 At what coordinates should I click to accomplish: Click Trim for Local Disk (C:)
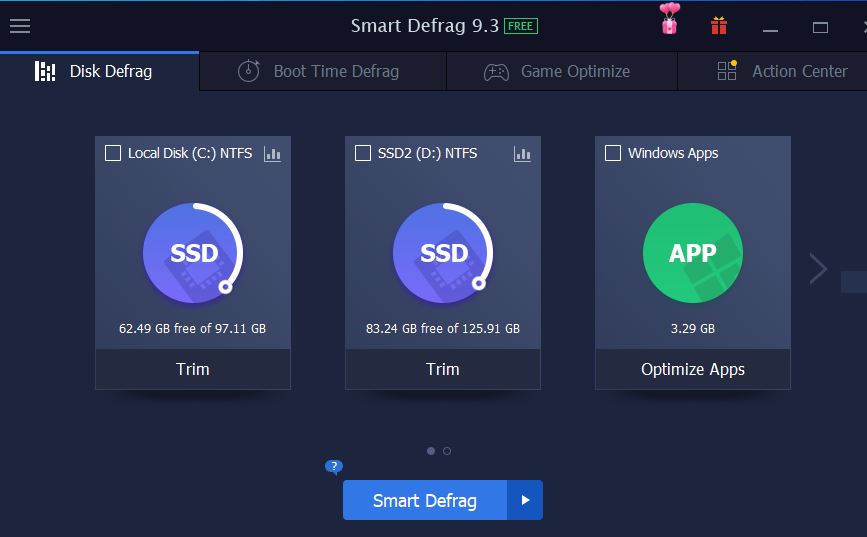tap(193, 369)
